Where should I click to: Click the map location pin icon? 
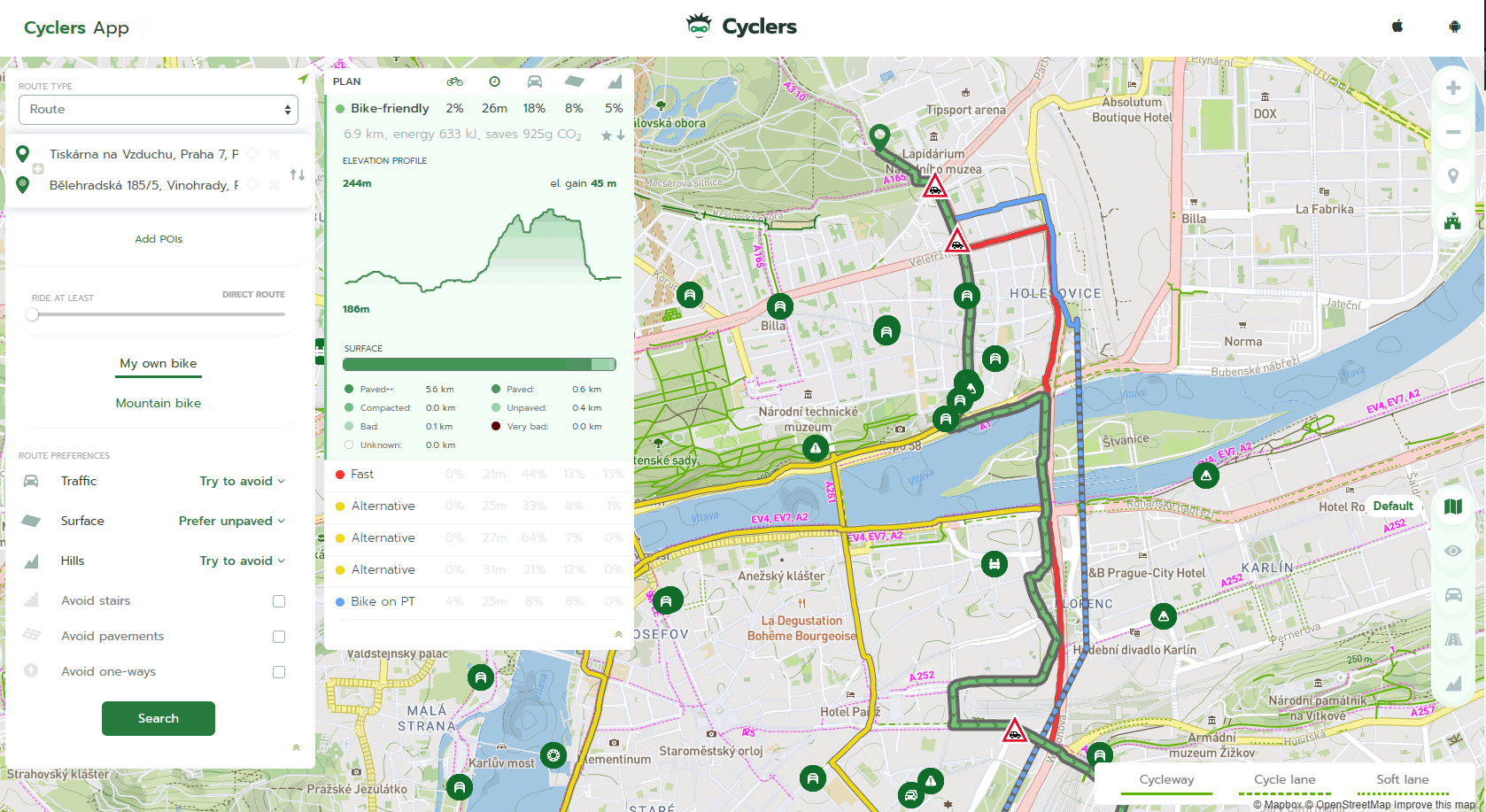tap(1452, 176)
